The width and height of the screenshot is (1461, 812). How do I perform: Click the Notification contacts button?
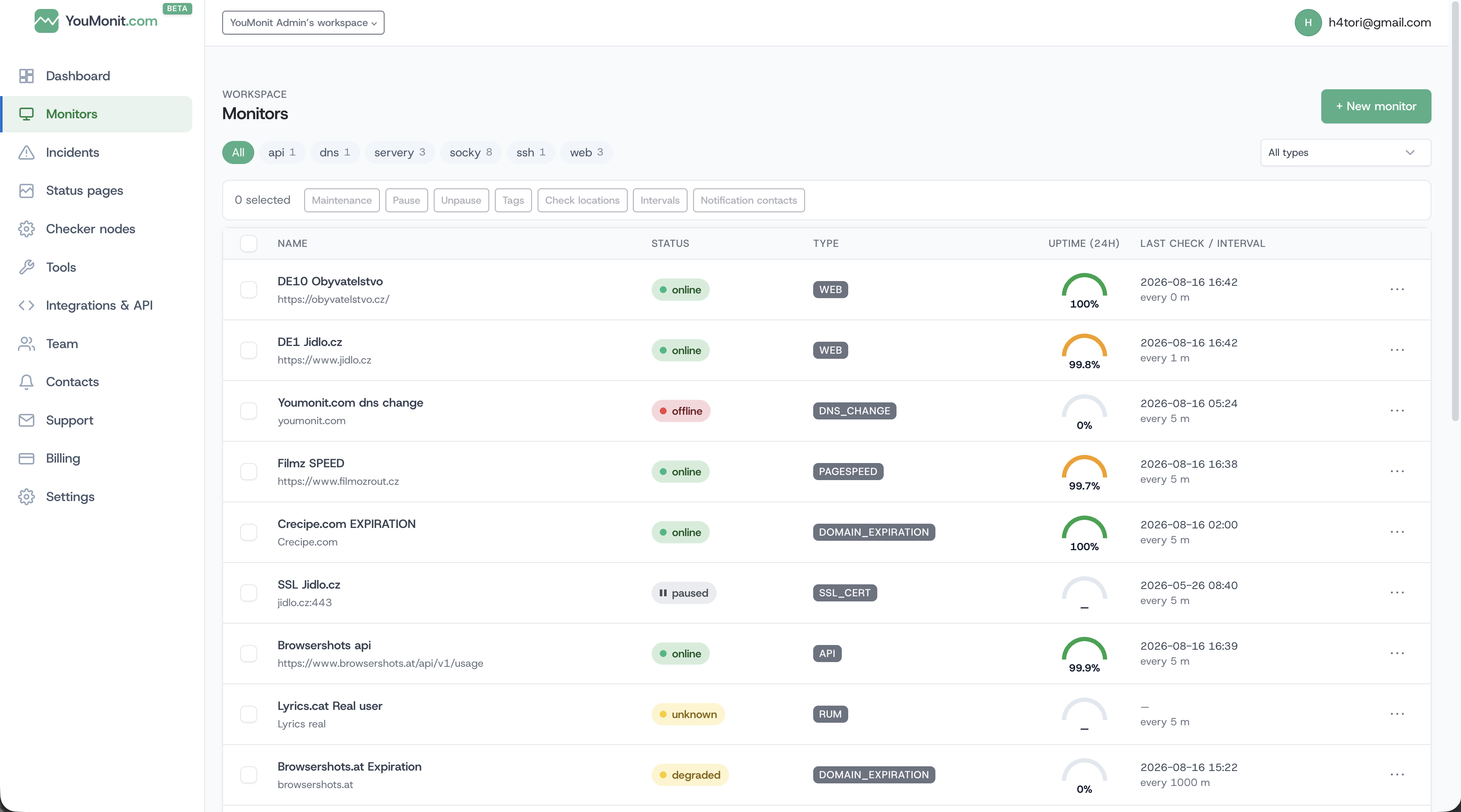point(748,200)
